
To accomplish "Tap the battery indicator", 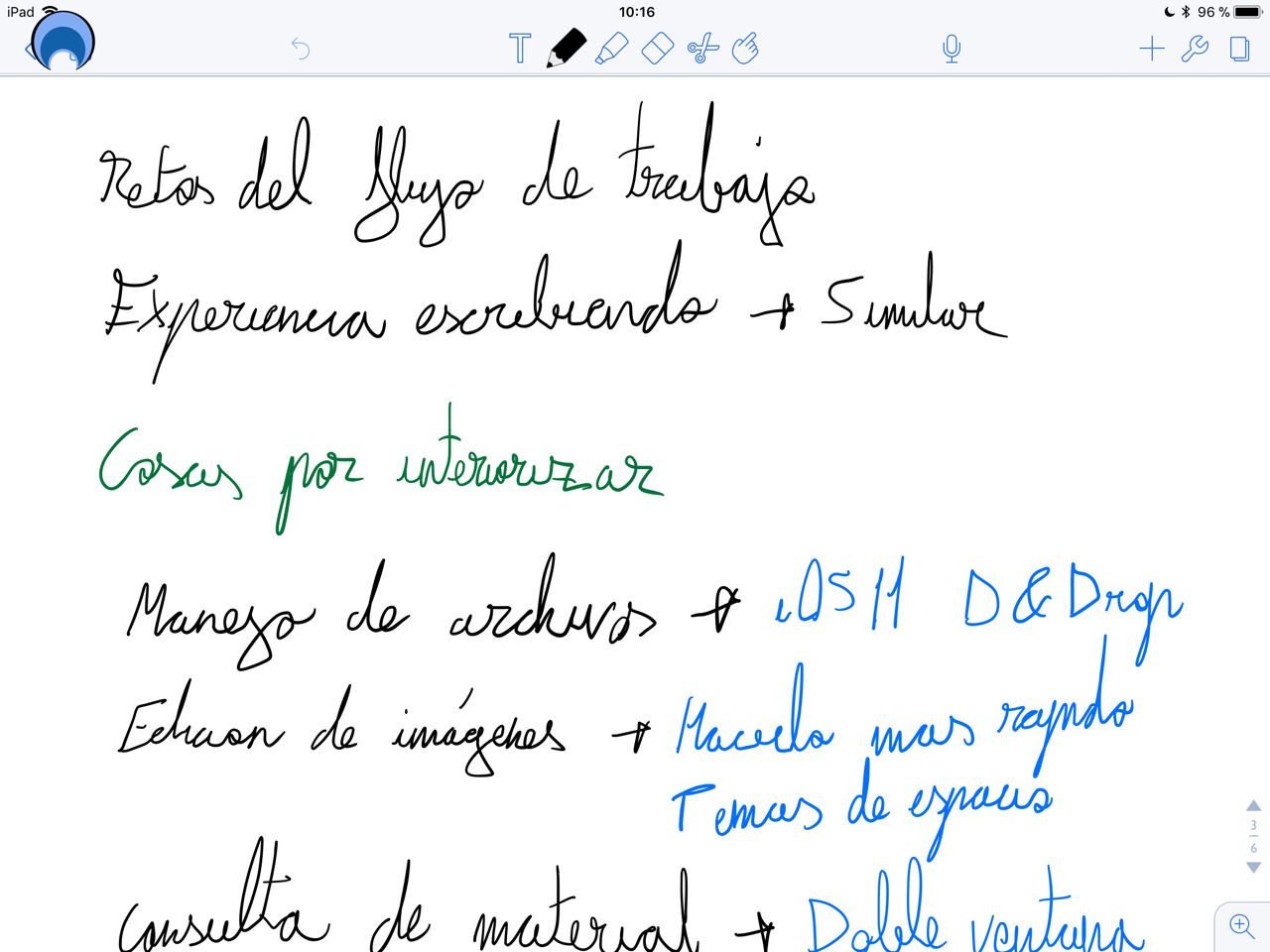I will coord(1248,12).
